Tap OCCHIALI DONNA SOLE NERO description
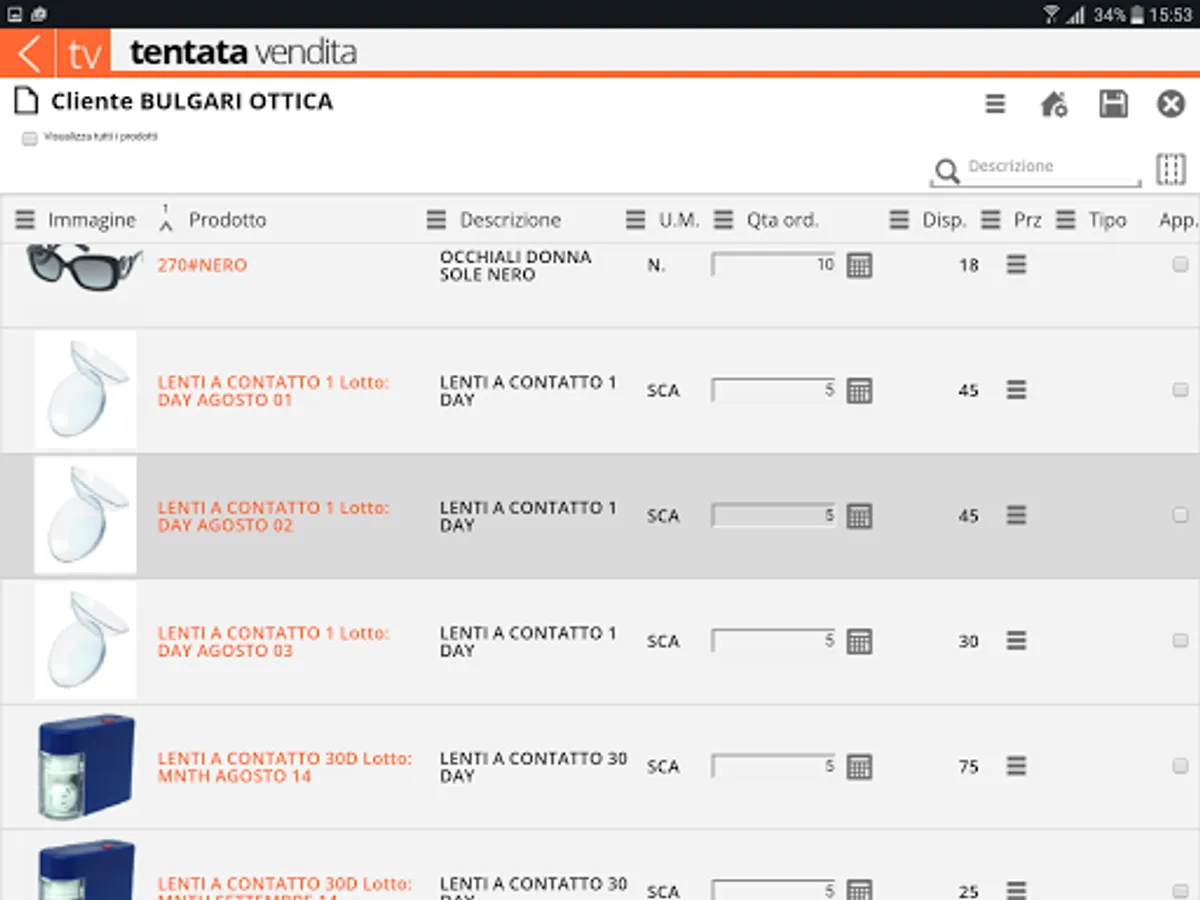 pyautogui.click(x=515, y=265)
